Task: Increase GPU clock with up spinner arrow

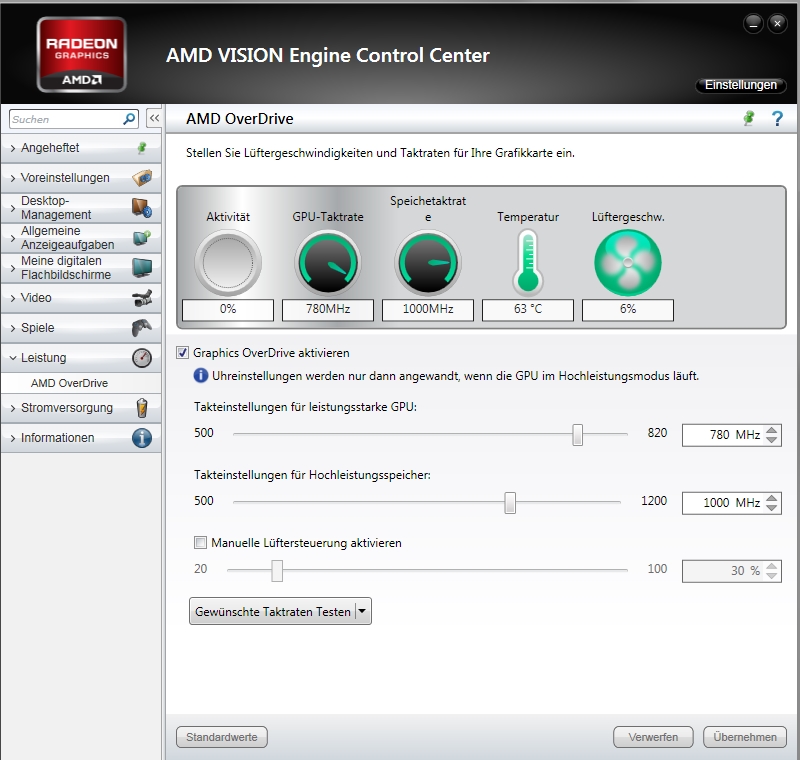Action: pyautogui.click(x=772, y=430)
